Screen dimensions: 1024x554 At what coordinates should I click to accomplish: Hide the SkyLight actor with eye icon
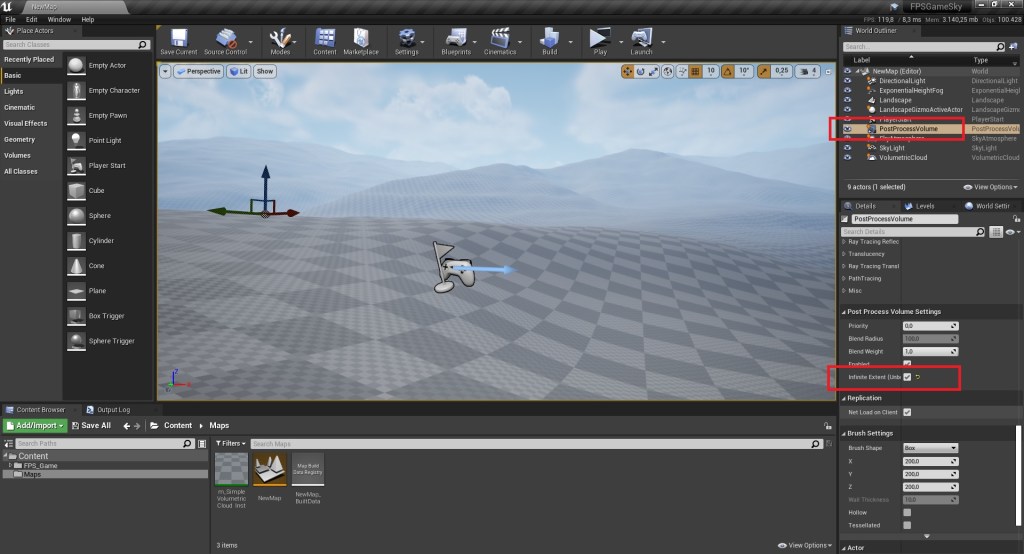pyautogui.click(x=848, y=148)
